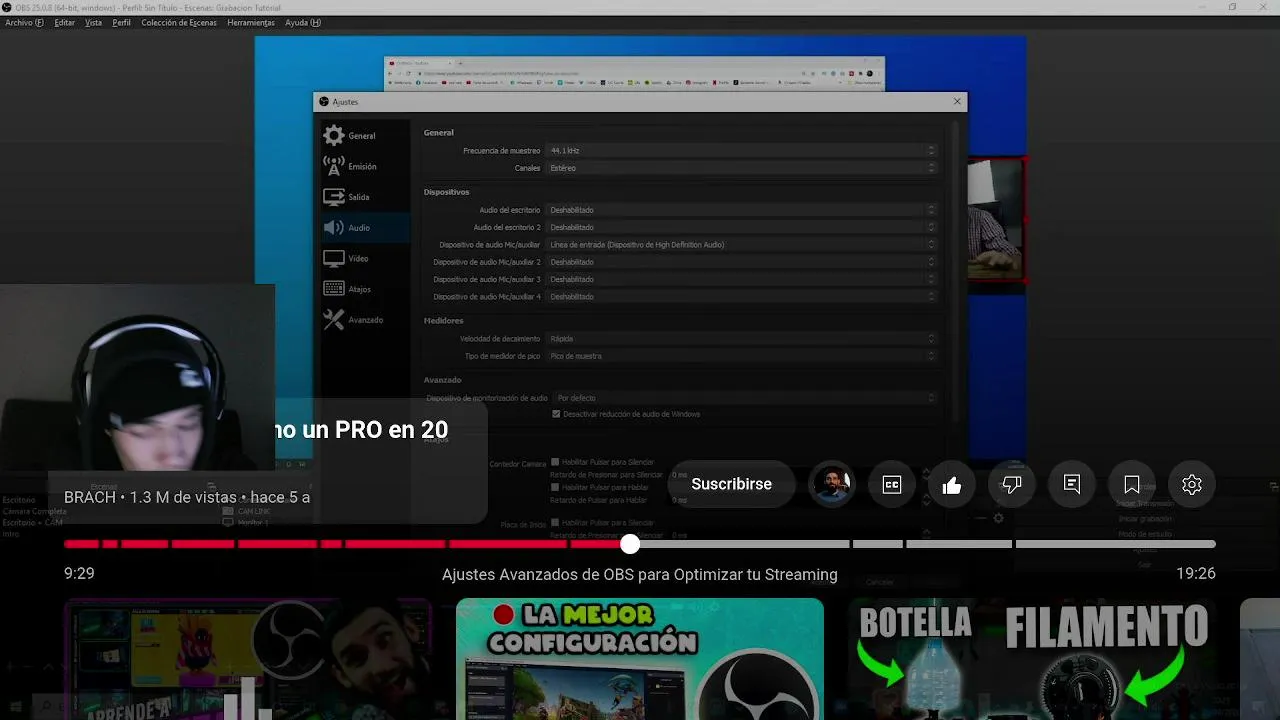Click the Ajustes dialog vertical scrollbar
The width and height of the screenshot is (1280, 720).
coord(955,270)
